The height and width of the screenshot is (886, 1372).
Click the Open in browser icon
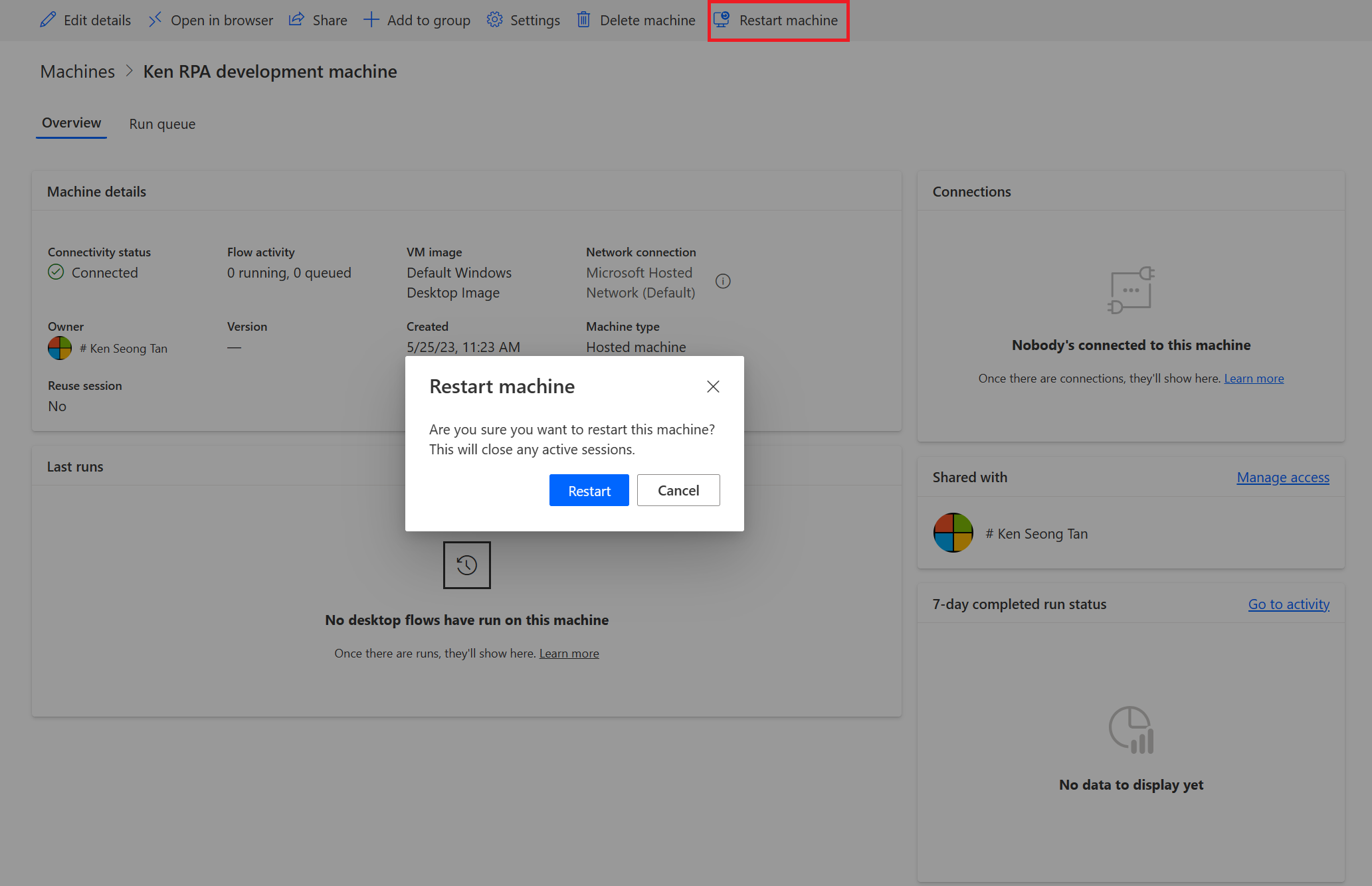(x=154, y=20)
